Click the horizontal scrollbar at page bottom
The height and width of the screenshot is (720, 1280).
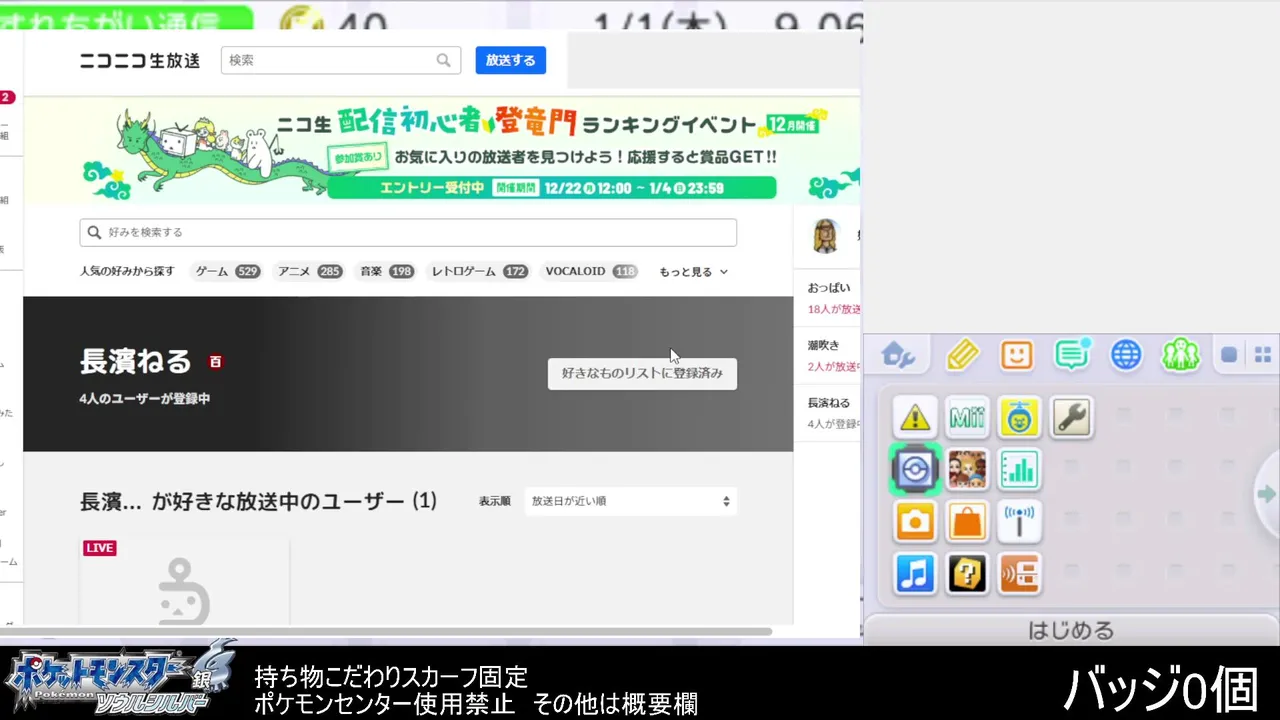click(386, 632)
